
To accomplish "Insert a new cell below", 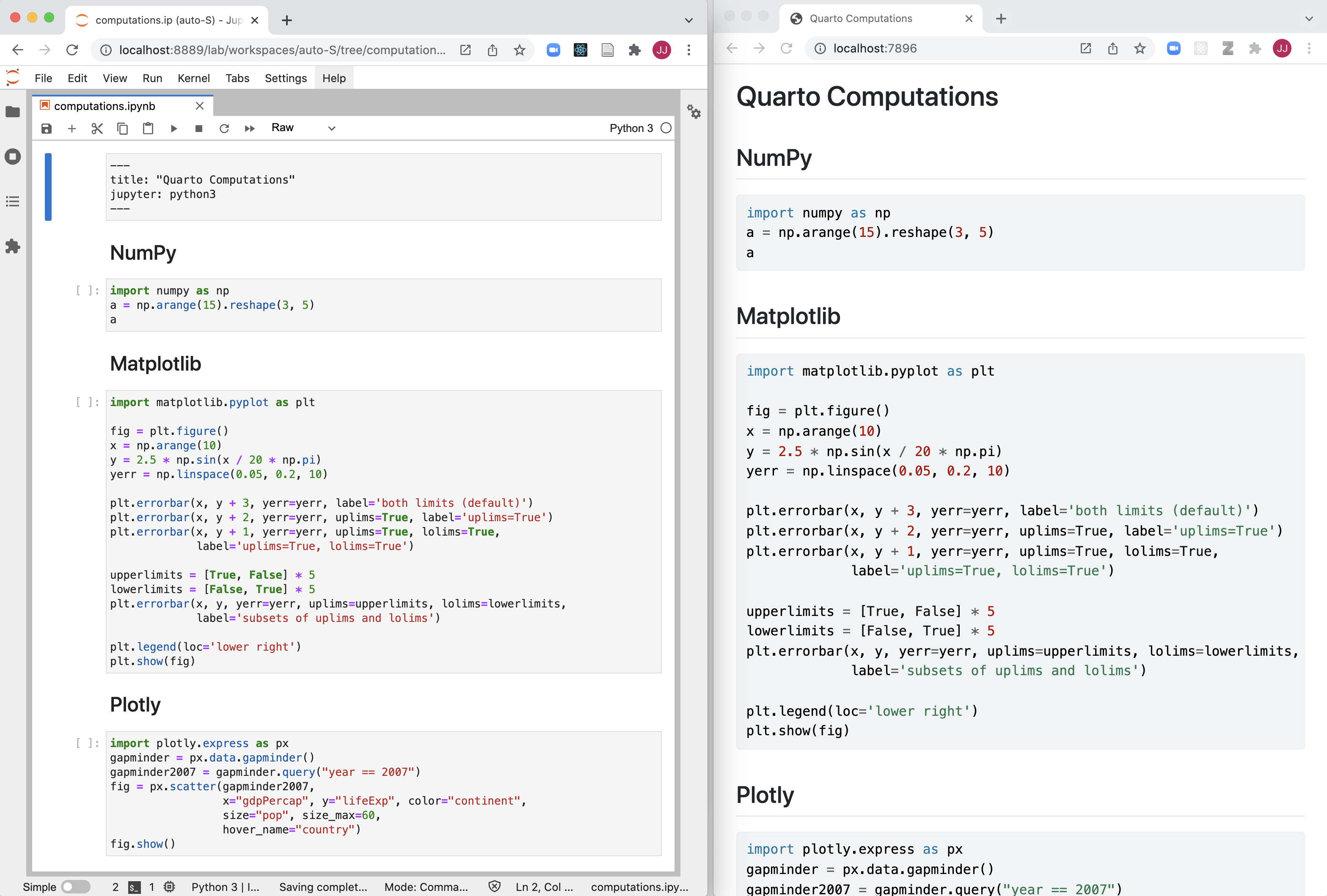I will (x=72, y=129).
